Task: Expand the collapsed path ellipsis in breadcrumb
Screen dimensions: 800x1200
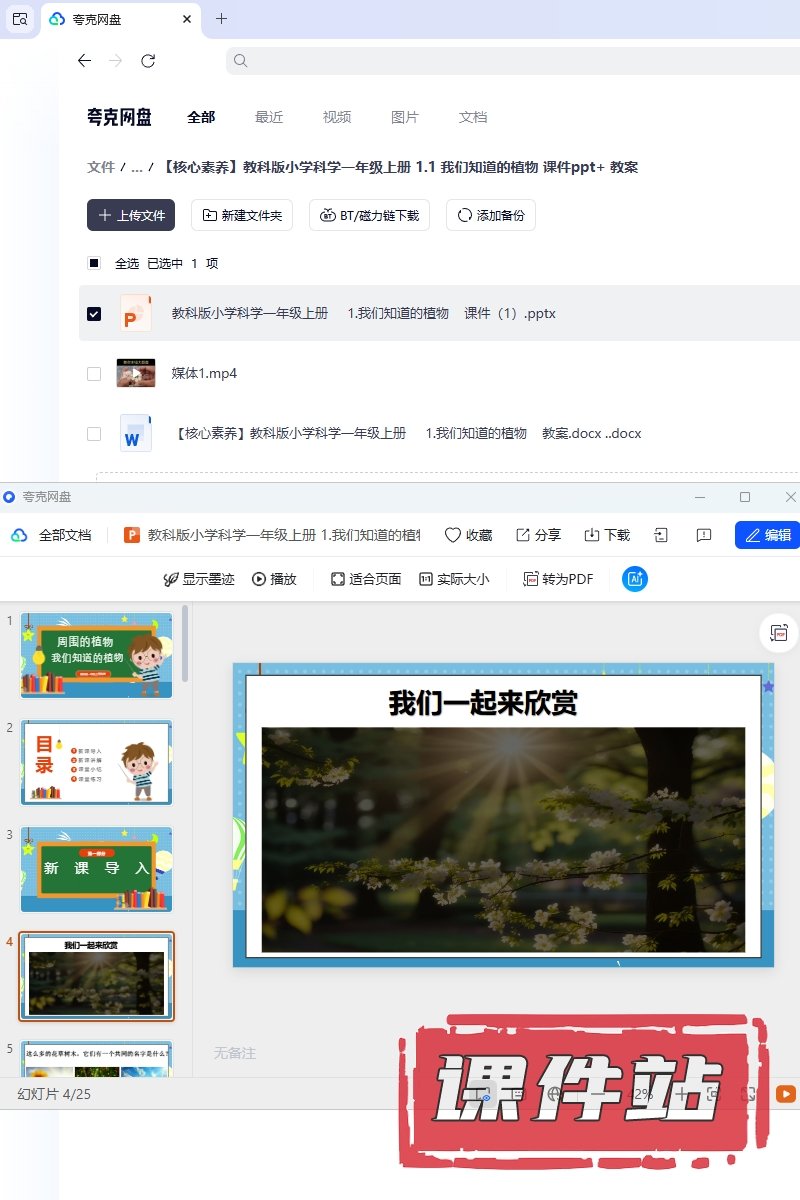Action: pos(137,167)
